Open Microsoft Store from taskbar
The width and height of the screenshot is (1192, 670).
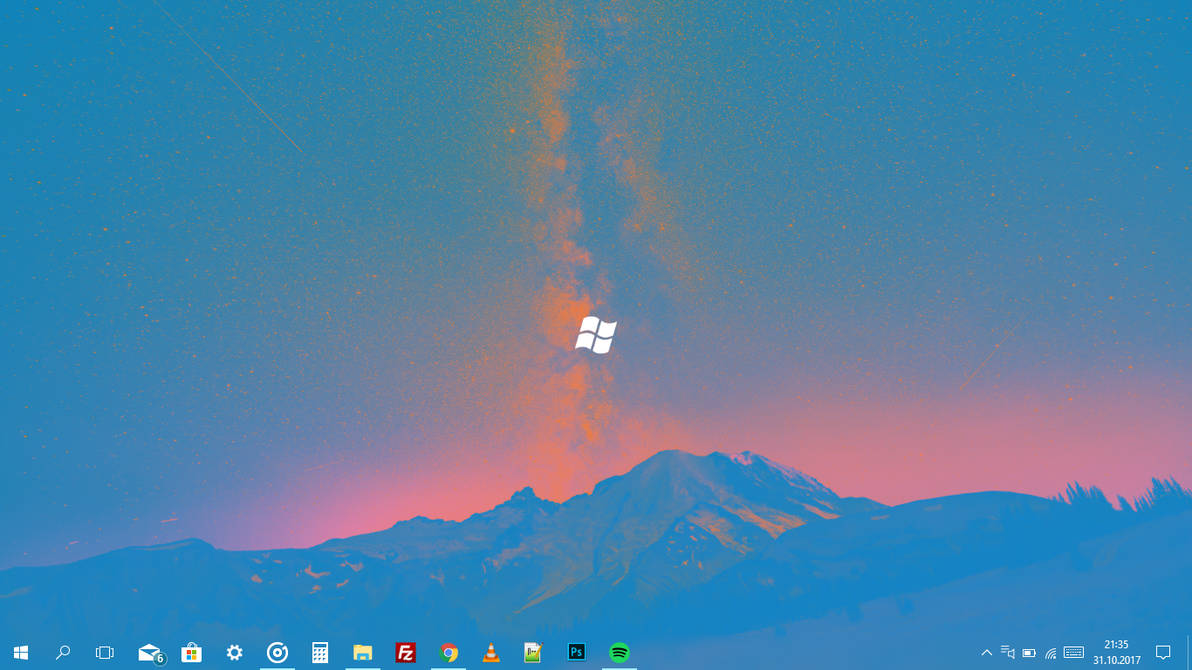[x=192, y=653]
